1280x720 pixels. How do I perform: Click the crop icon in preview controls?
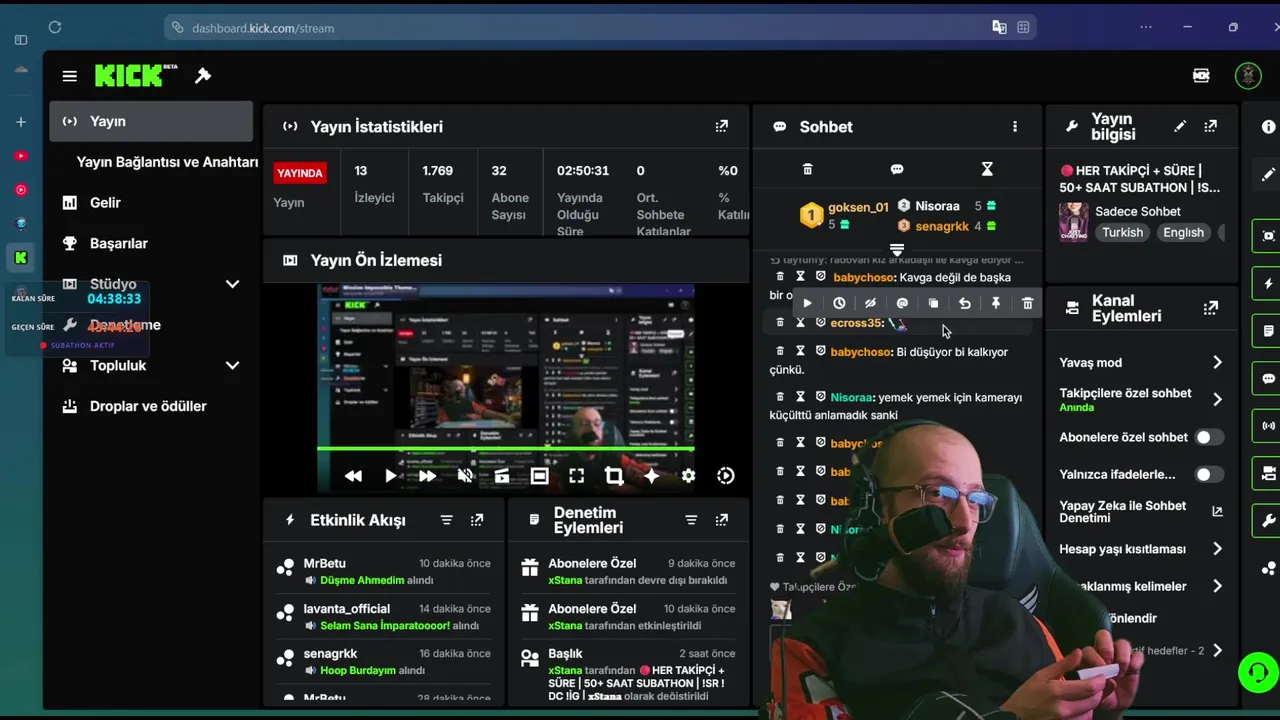pos(614,476)
